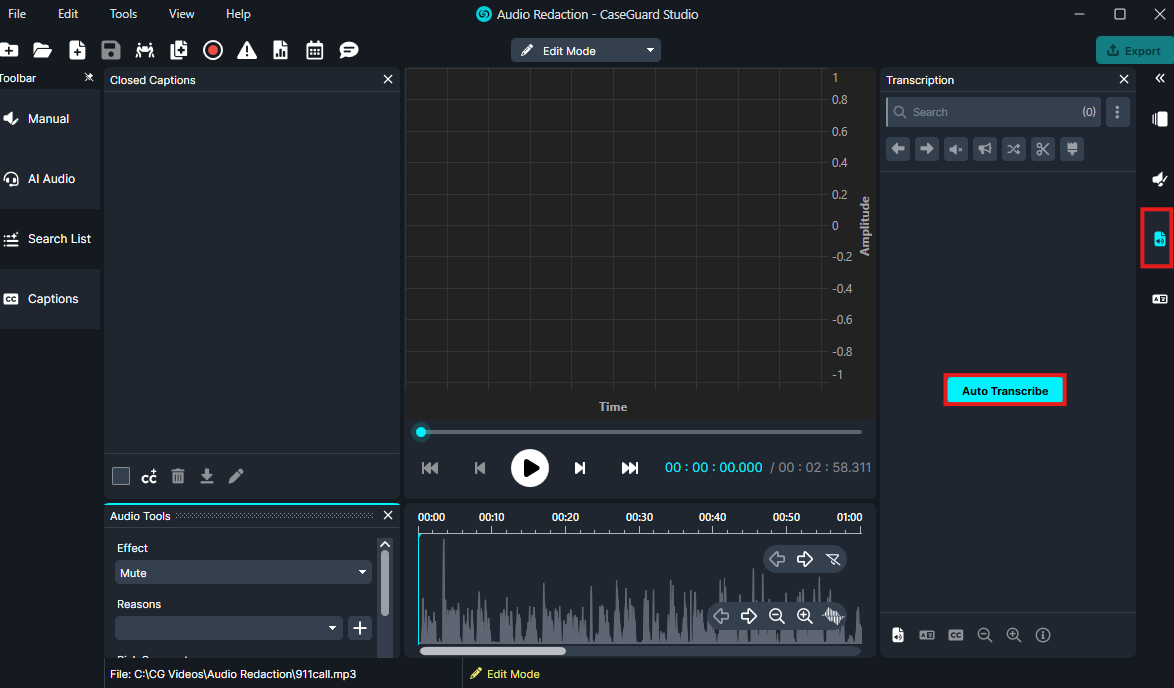Image resolution: width=1174 pixels, height=688 pixels.
Task: Click the red record button in toolbar
Action: (x=212, y=50)
